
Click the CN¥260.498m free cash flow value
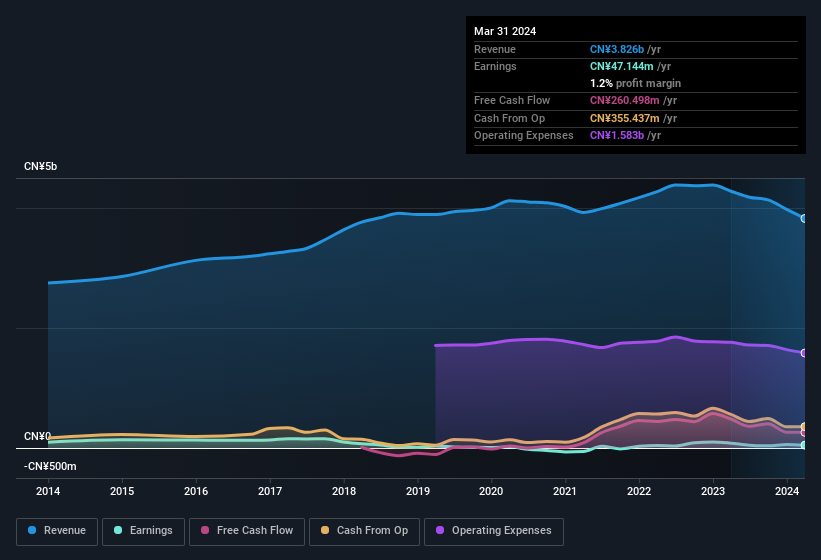click(x=625, y=100)
